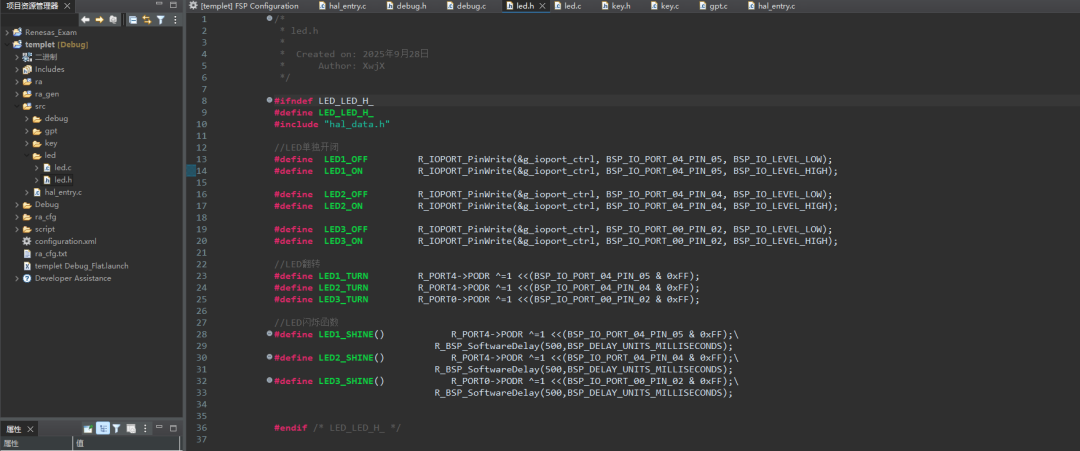This screenshot has height=451, width=1080.
Task: Select configuration.xml in project tree
Action: [65, 241]
